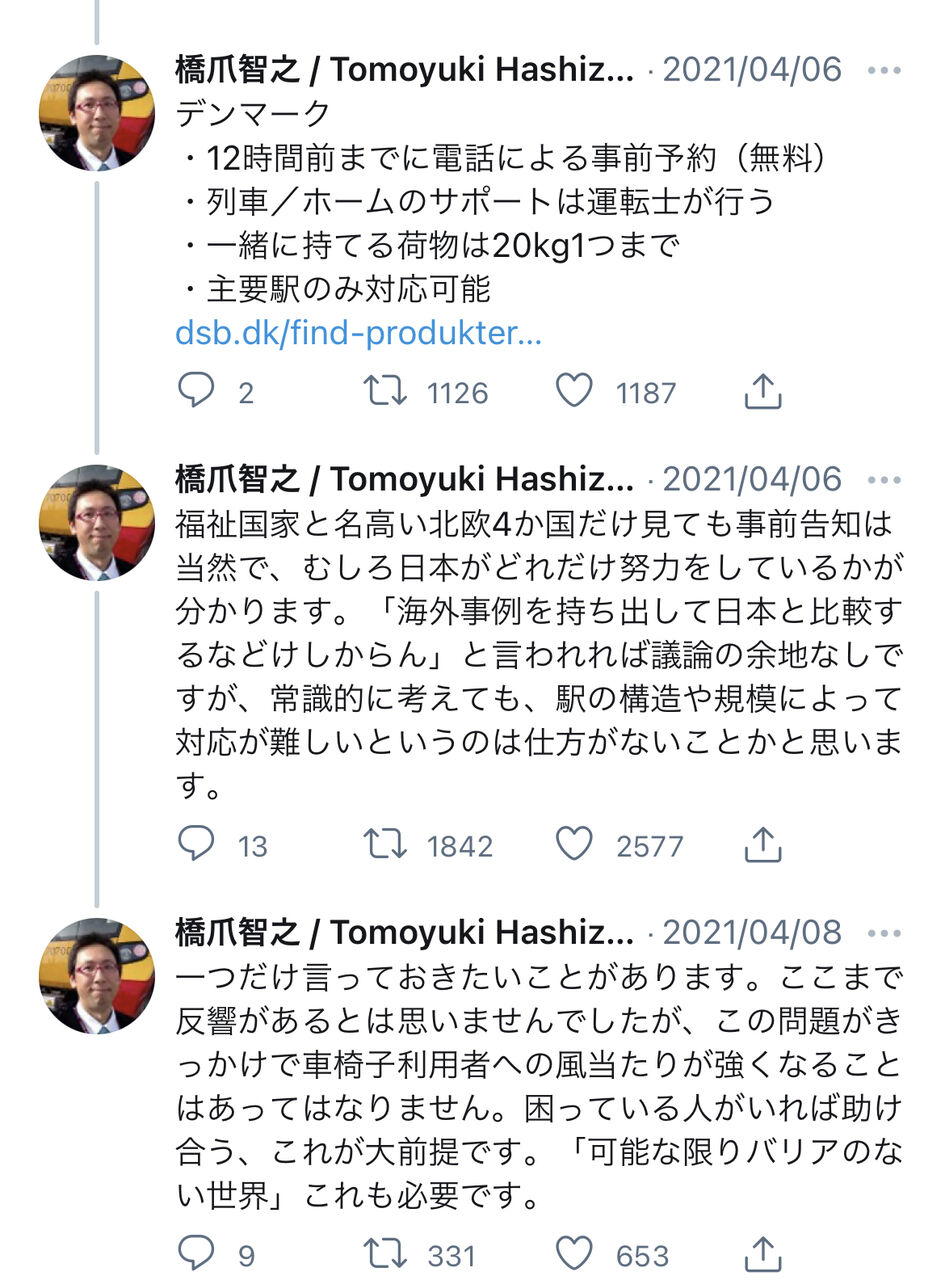Open the author name on the second tweet
945x1280 pixels.
click(404, 479)
